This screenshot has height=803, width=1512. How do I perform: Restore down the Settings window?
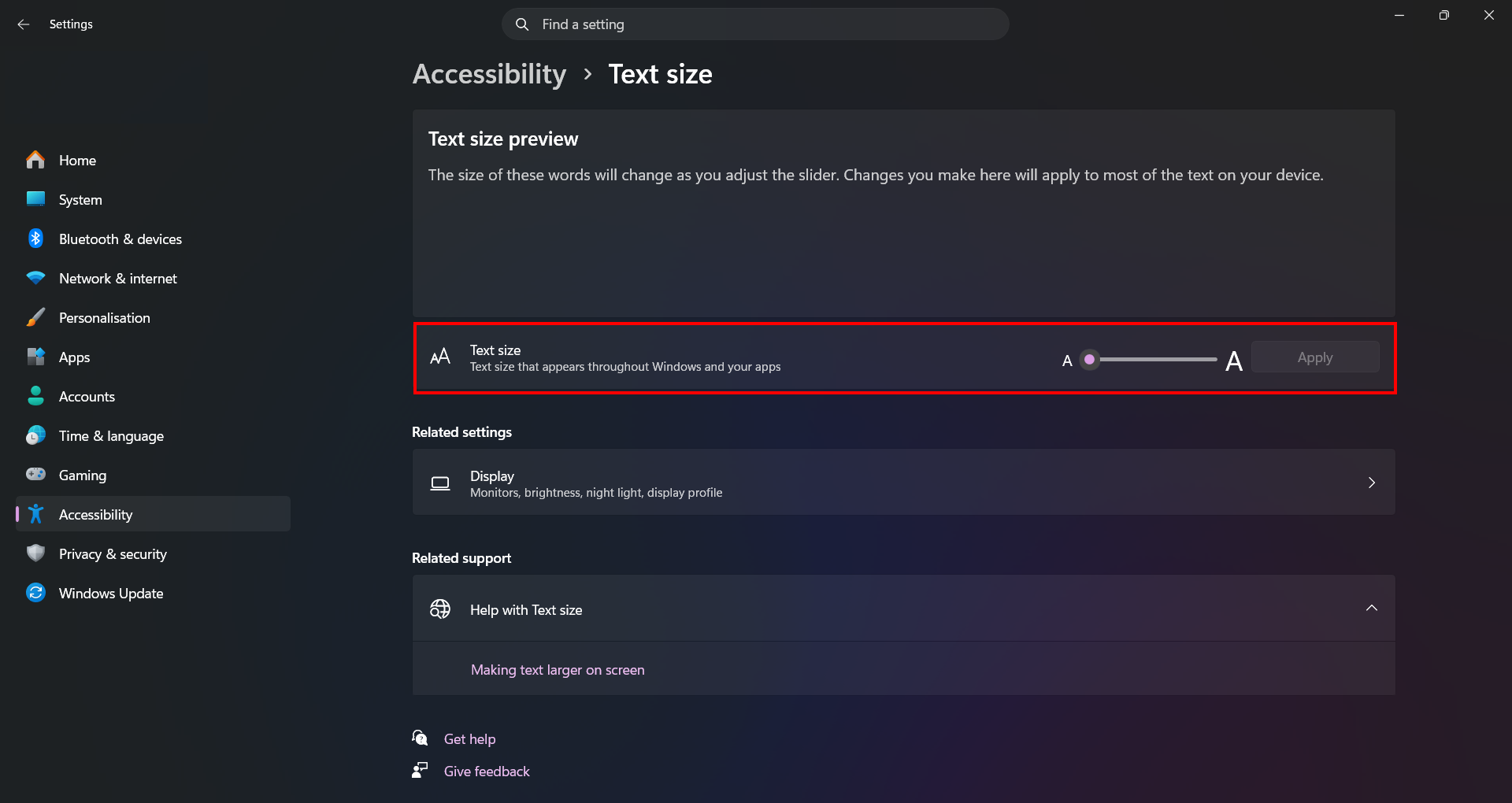click(x=1444, y=15)
